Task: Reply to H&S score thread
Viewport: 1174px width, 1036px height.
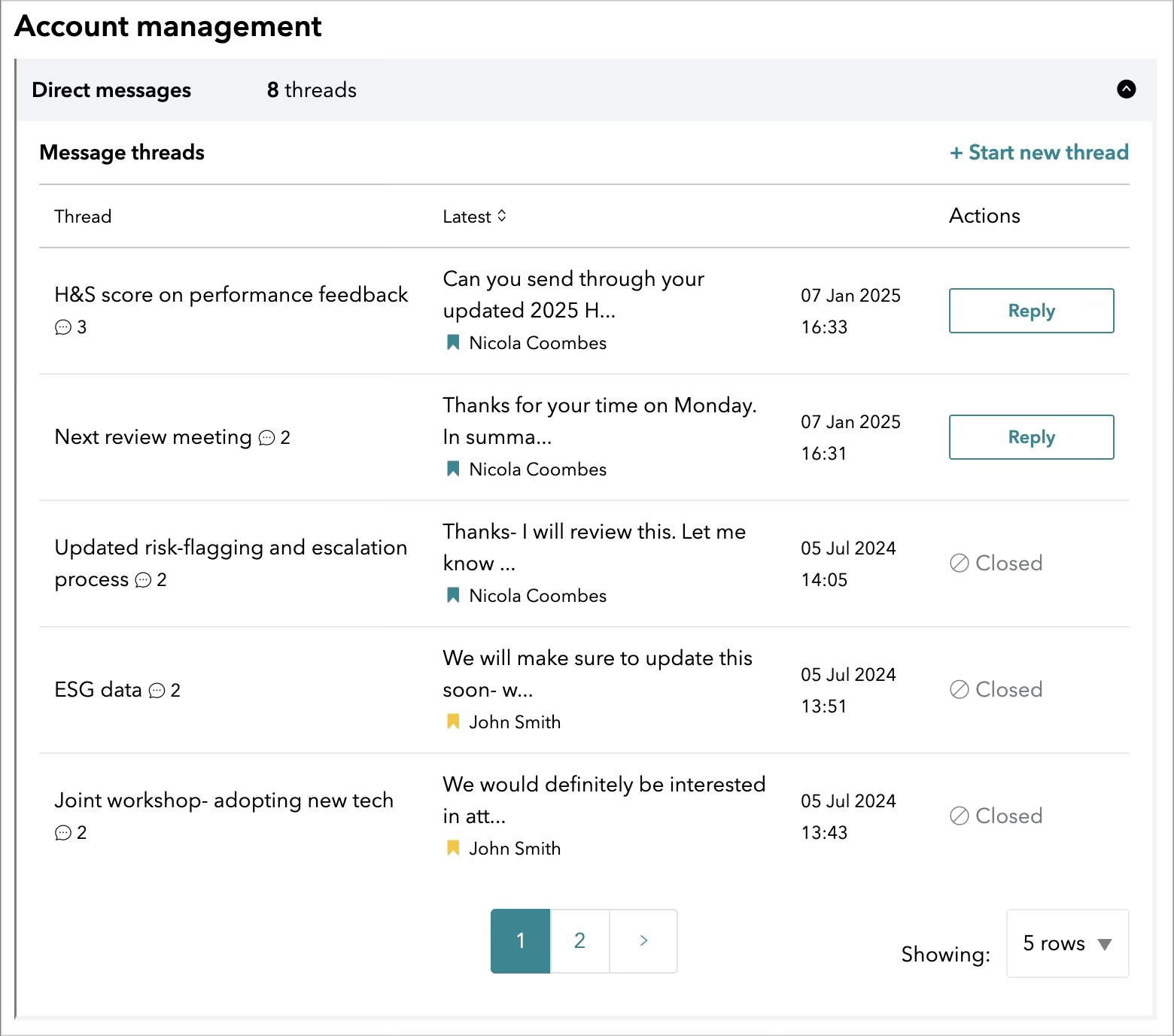Action: coord(1031,311)
